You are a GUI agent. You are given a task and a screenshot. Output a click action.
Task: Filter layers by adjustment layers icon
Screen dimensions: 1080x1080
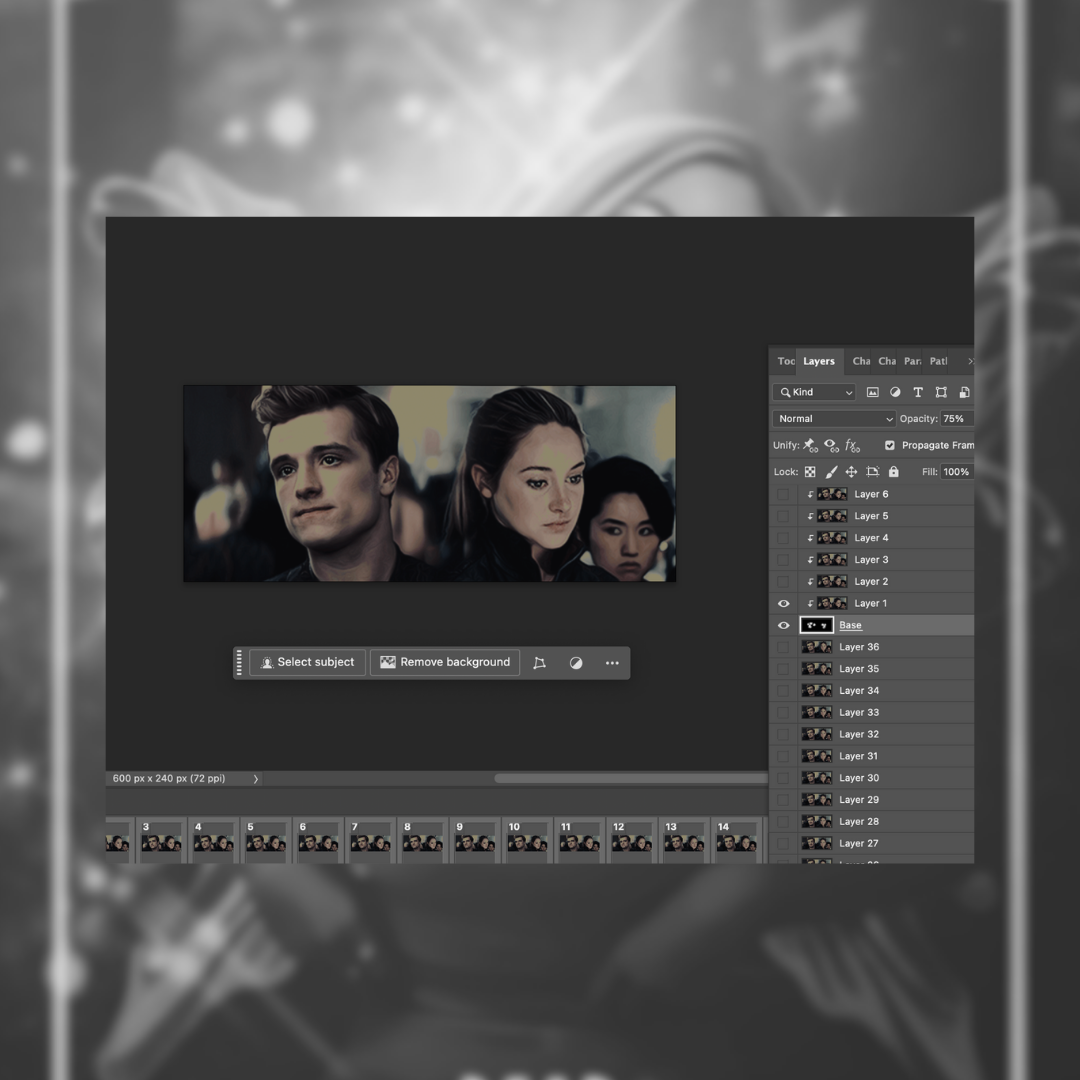895,392
